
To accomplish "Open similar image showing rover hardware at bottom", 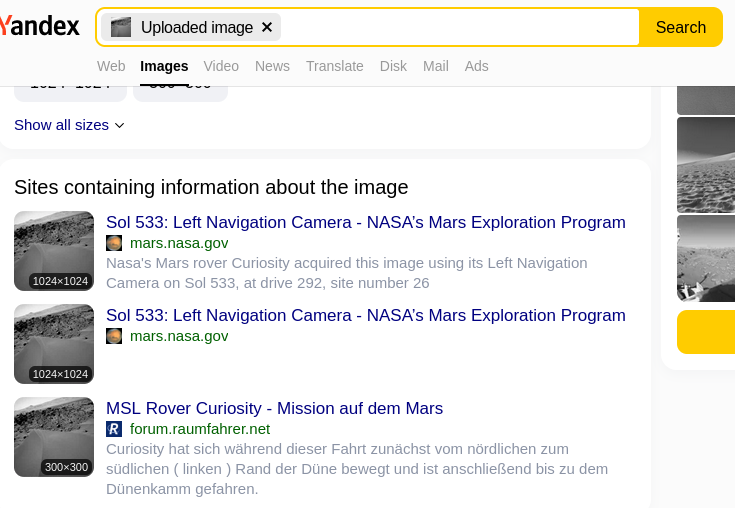I will tap(706, 258).
